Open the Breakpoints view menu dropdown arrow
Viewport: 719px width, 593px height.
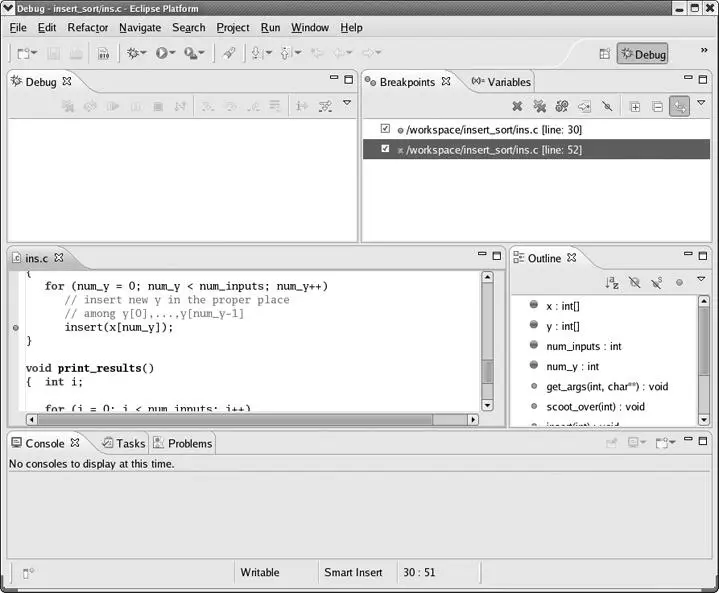pyautogui.click(x=702, y=103)
